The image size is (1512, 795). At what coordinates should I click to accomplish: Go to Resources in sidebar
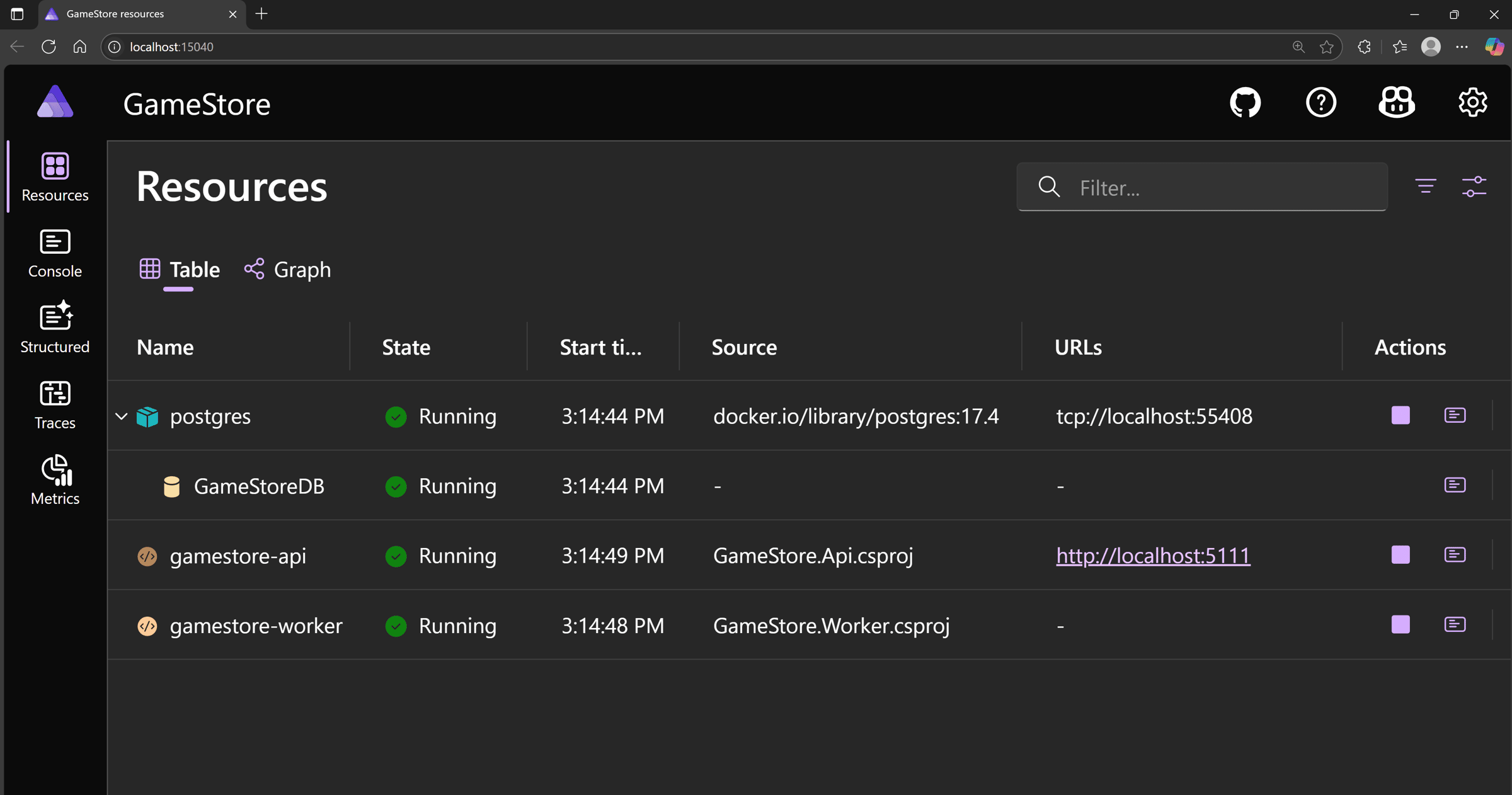tap(55, 177)
